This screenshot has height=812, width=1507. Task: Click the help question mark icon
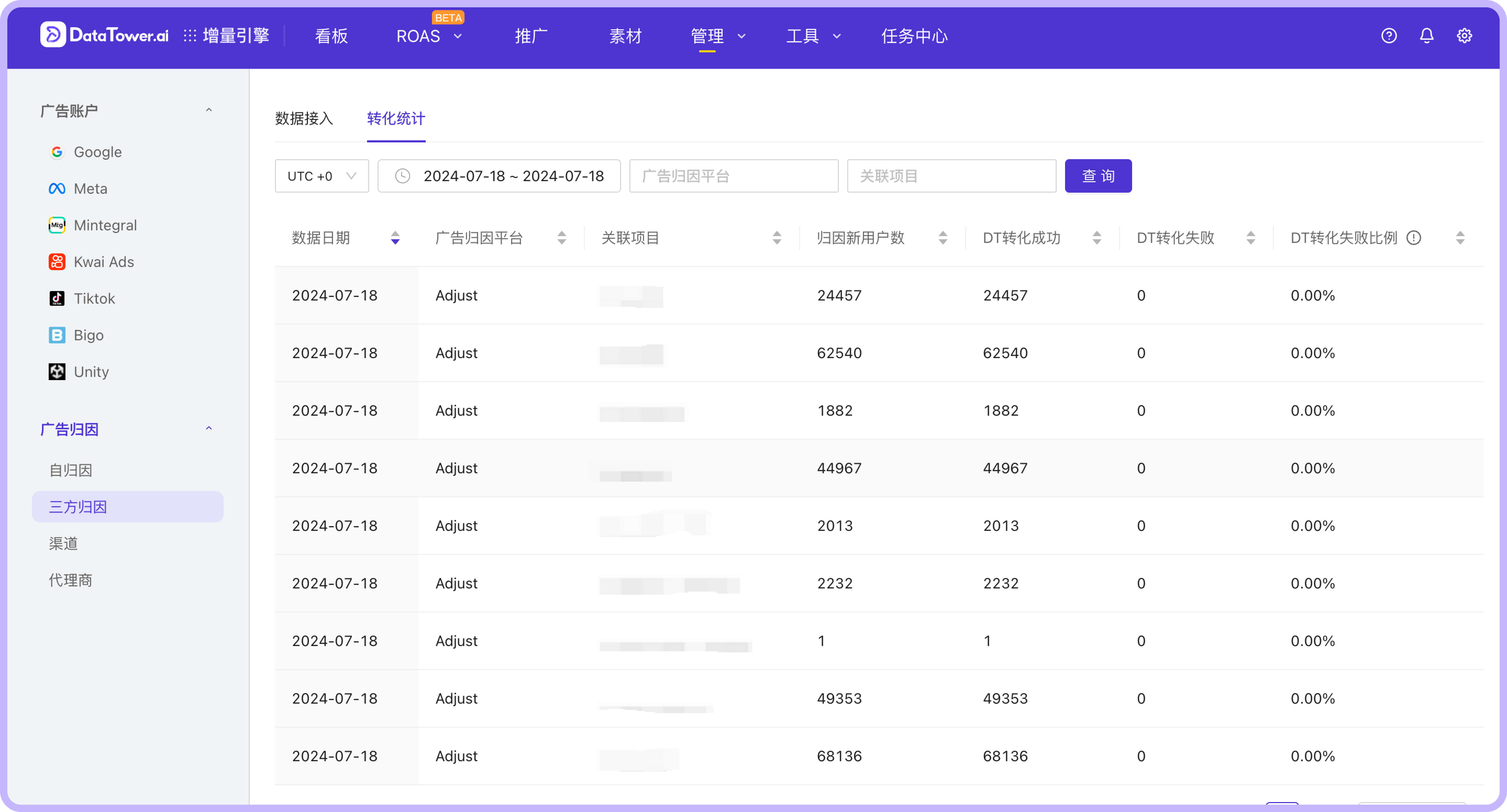[x=1389, y=36]
